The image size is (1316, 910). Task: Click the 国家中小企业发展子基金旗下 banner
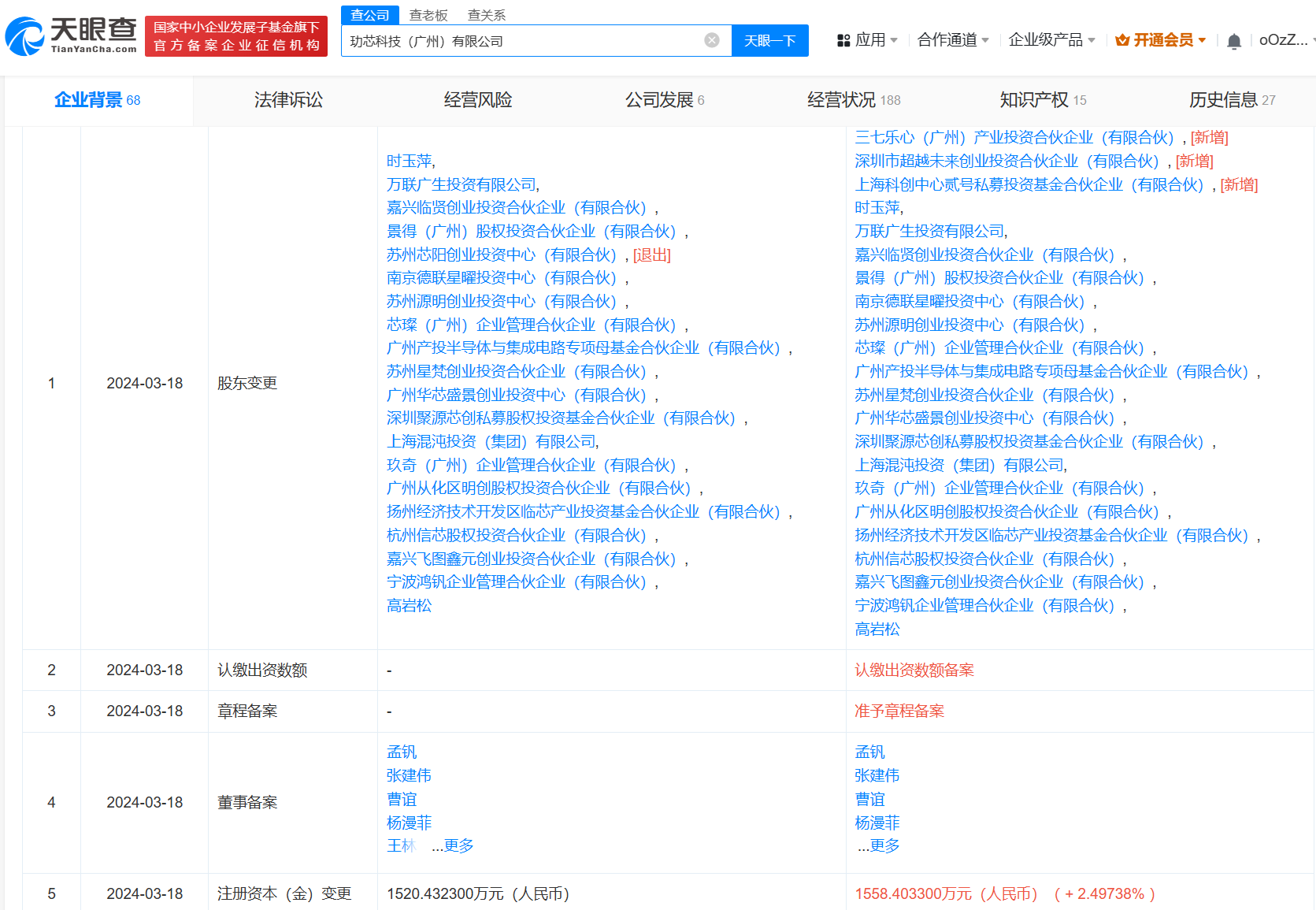236,36
